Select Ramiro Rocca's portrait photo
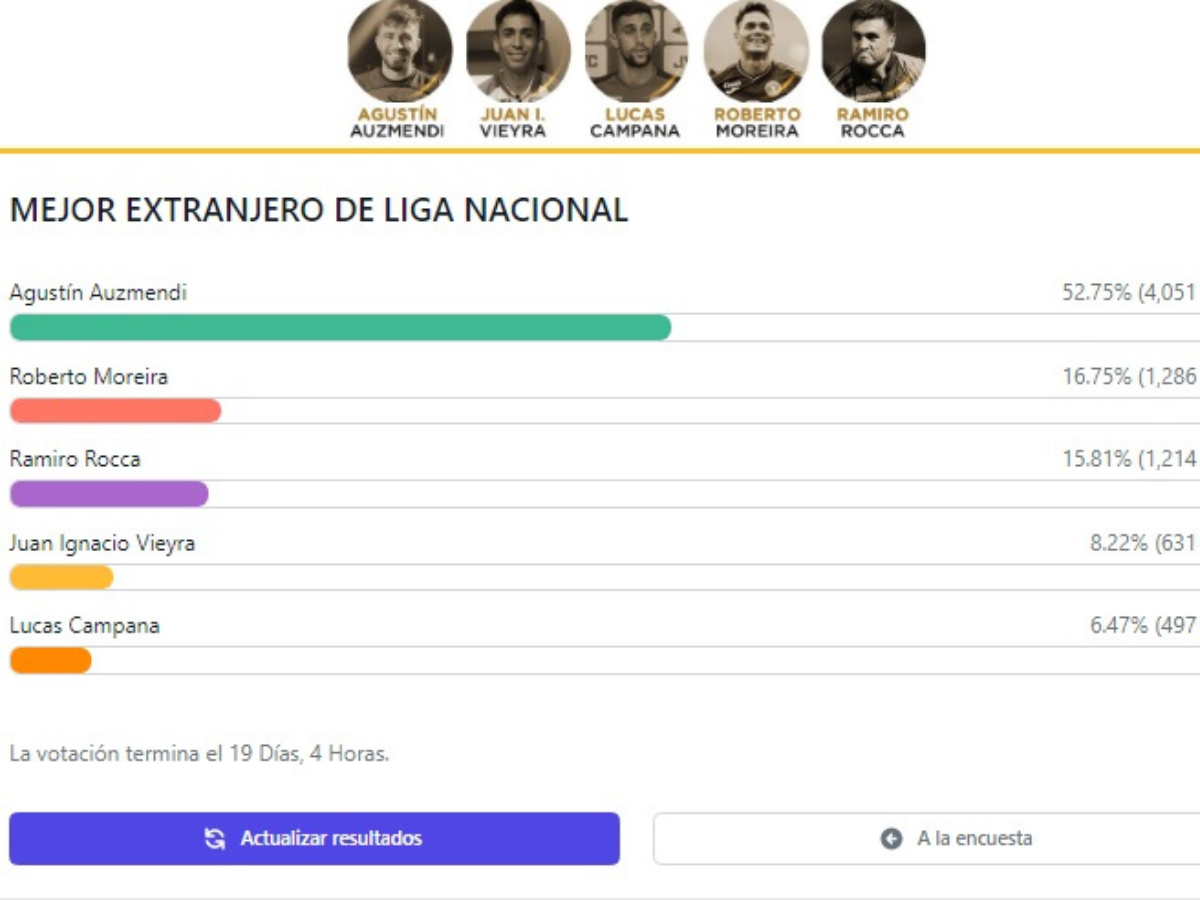This screenshot has width=1200, height=900. 873,50
